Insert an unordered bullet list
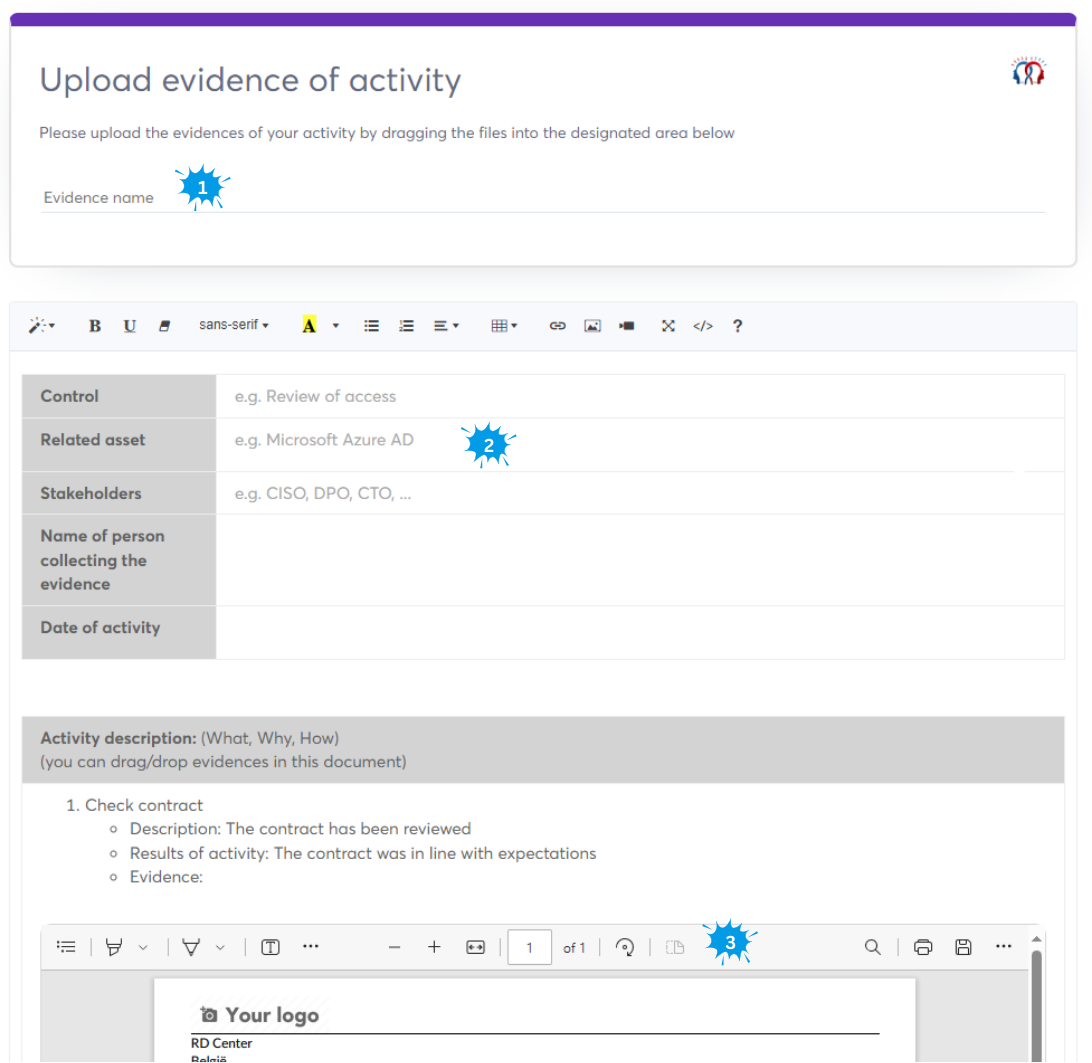 pos(371,326)
